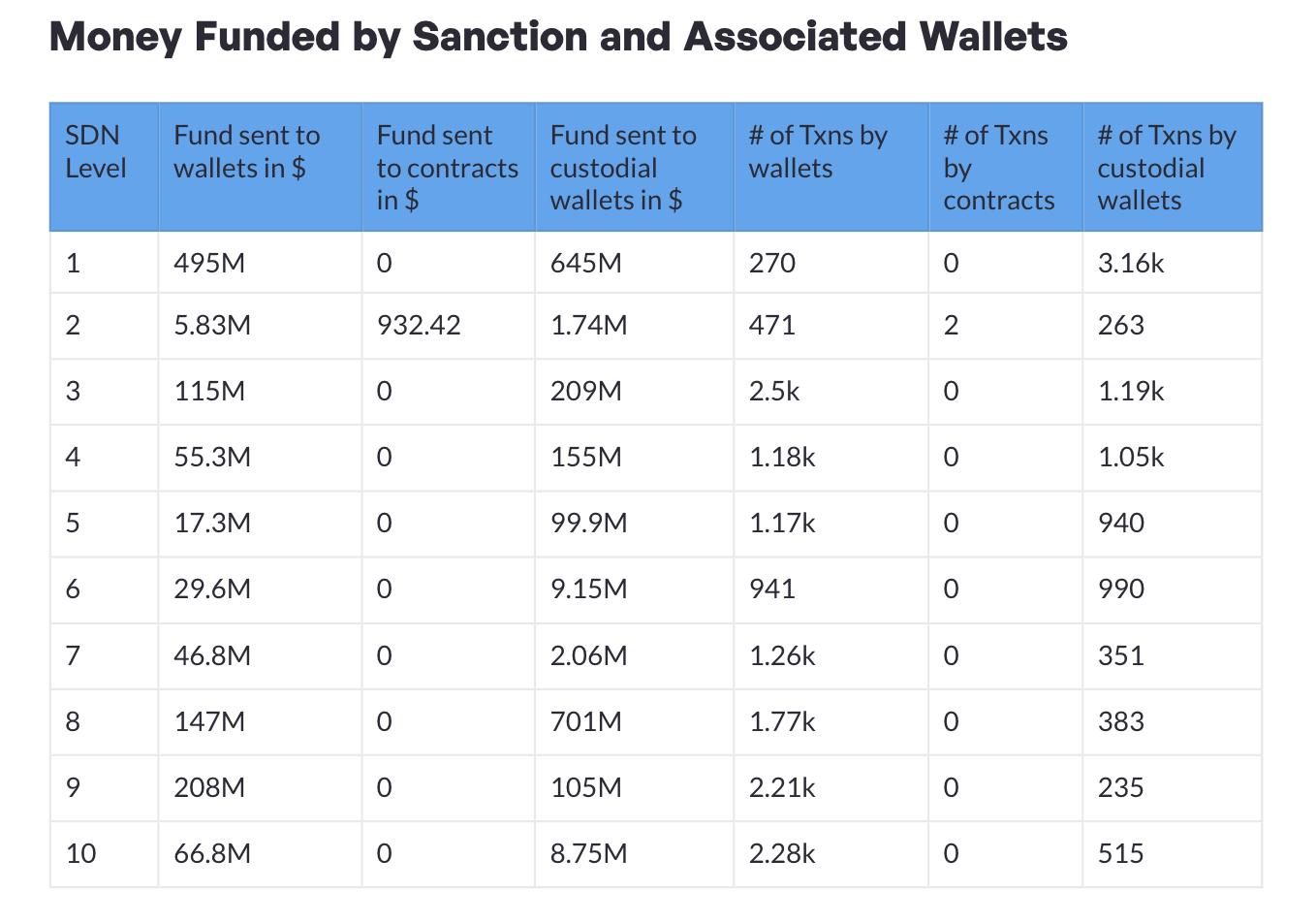Select the "Fund sent to custodial wallets in $" header

[x=623, y=168]
